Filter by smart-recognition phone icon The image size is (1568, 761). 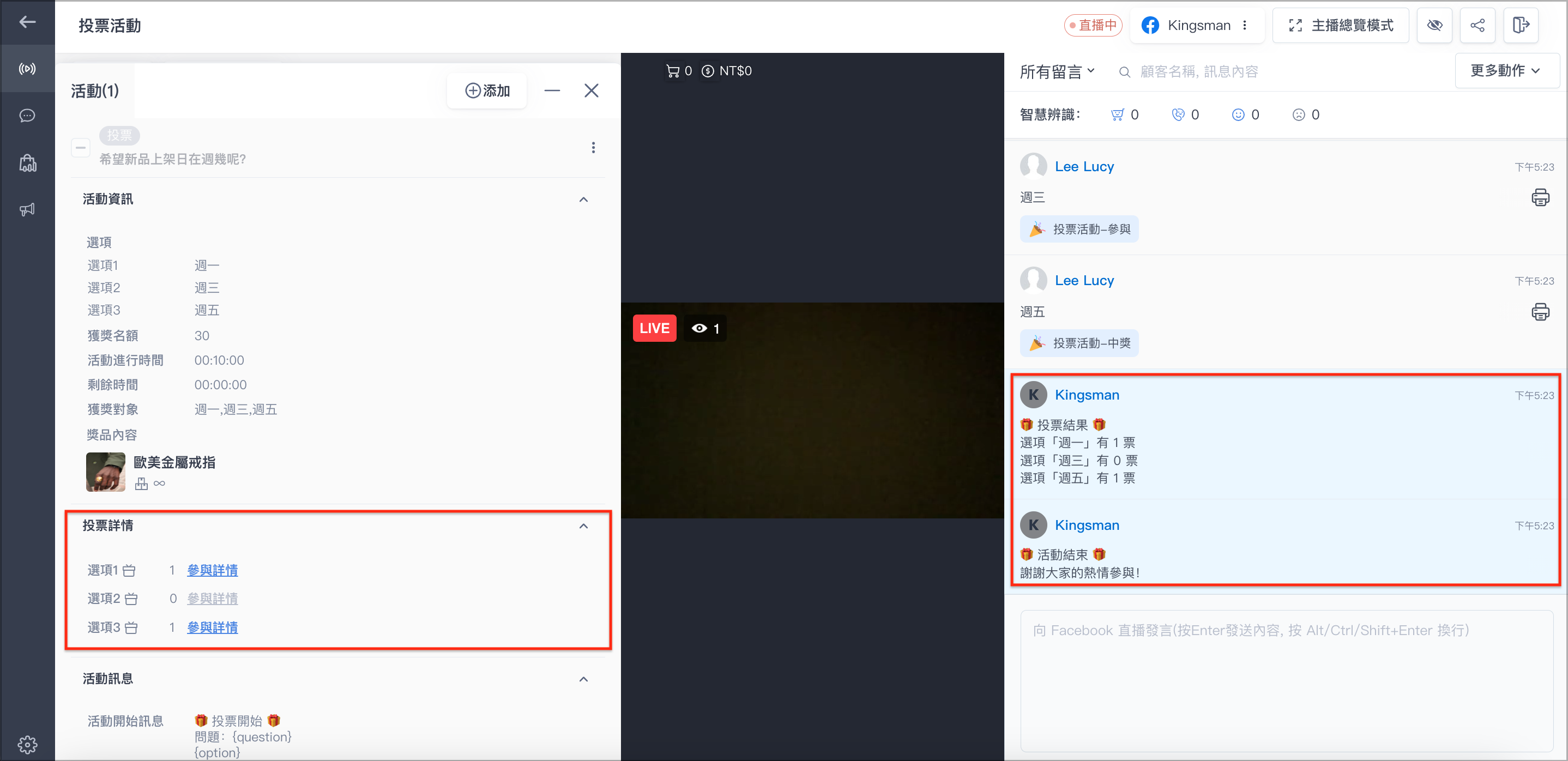tap(1178, 115)
